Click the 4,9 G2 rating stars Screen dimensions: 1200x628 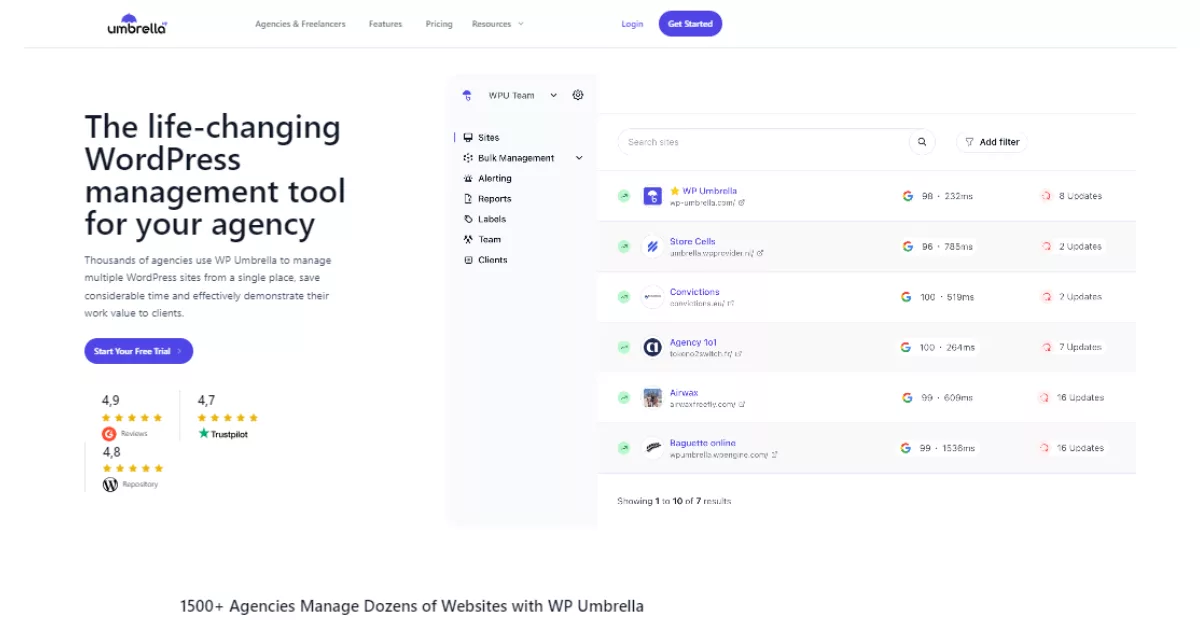coord(132,417)
